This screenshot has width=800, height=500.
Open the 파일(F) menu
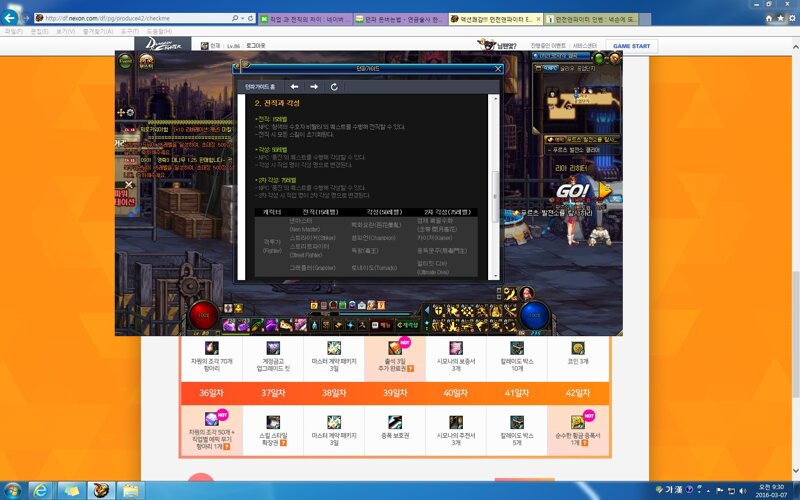click(x=13, y=32)
